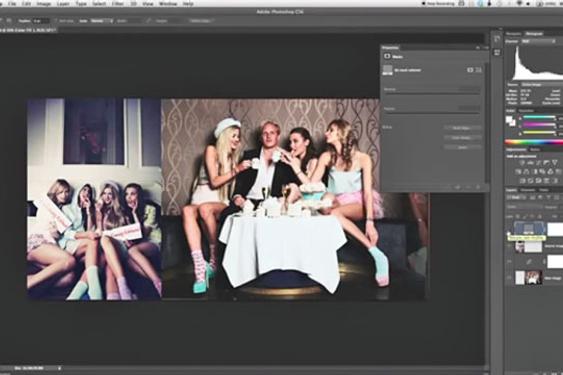563x375 pixels.
Task: Click the Masks icon in Properties panel
Action: click(x=387, y=56)
